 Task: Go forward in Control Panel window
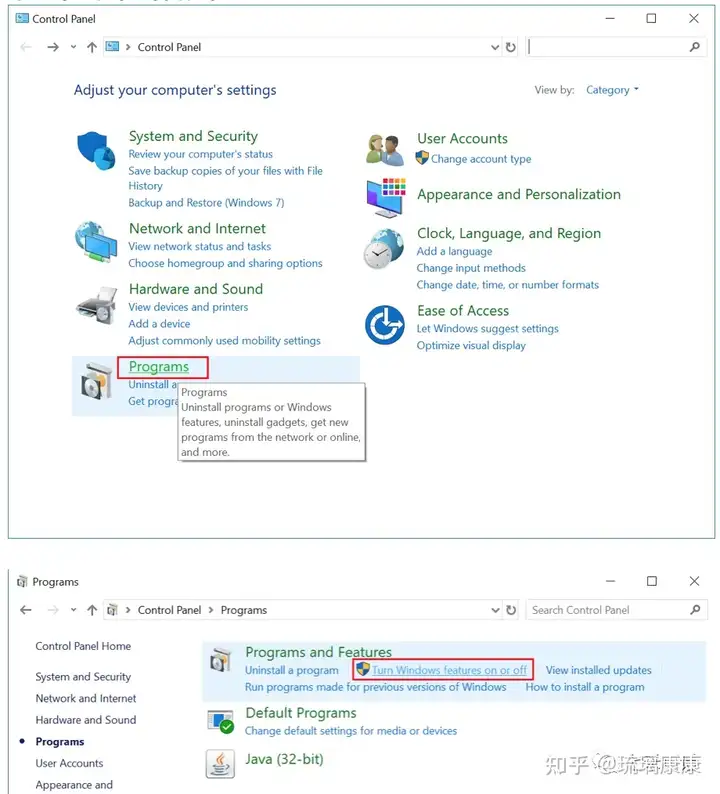point(53,47)
